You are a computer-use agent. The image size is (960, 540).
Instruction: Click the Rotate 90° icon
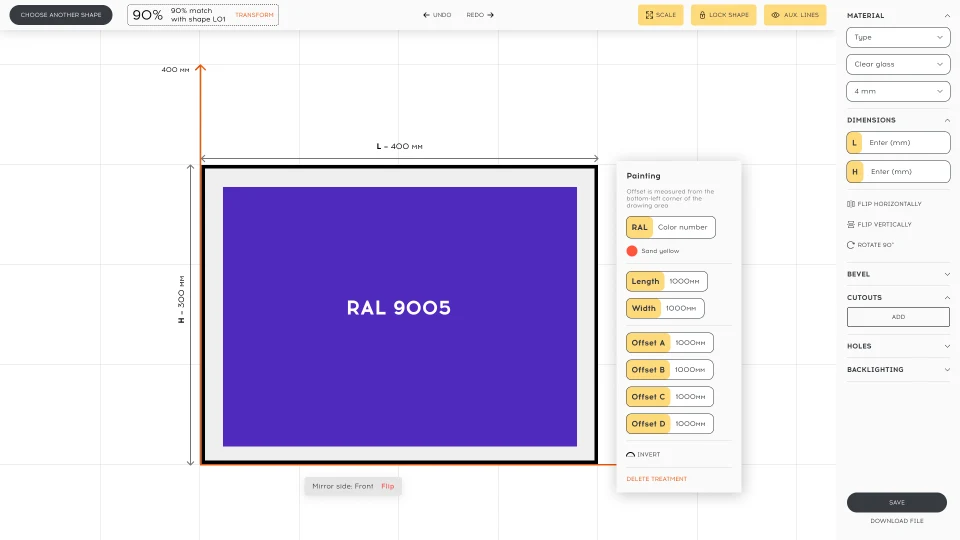[850, 245]
